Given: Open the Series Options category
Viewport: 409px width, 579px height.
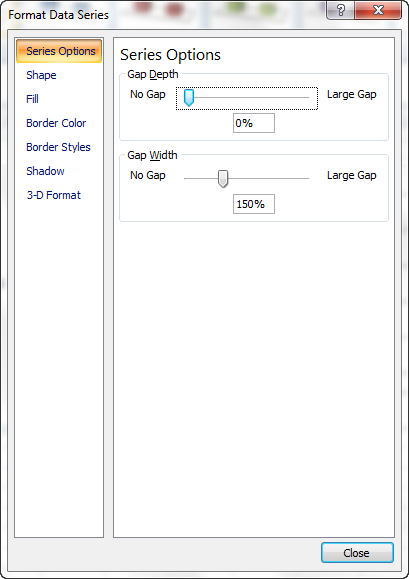Looking at the screenshot, I should coord(59,51).
